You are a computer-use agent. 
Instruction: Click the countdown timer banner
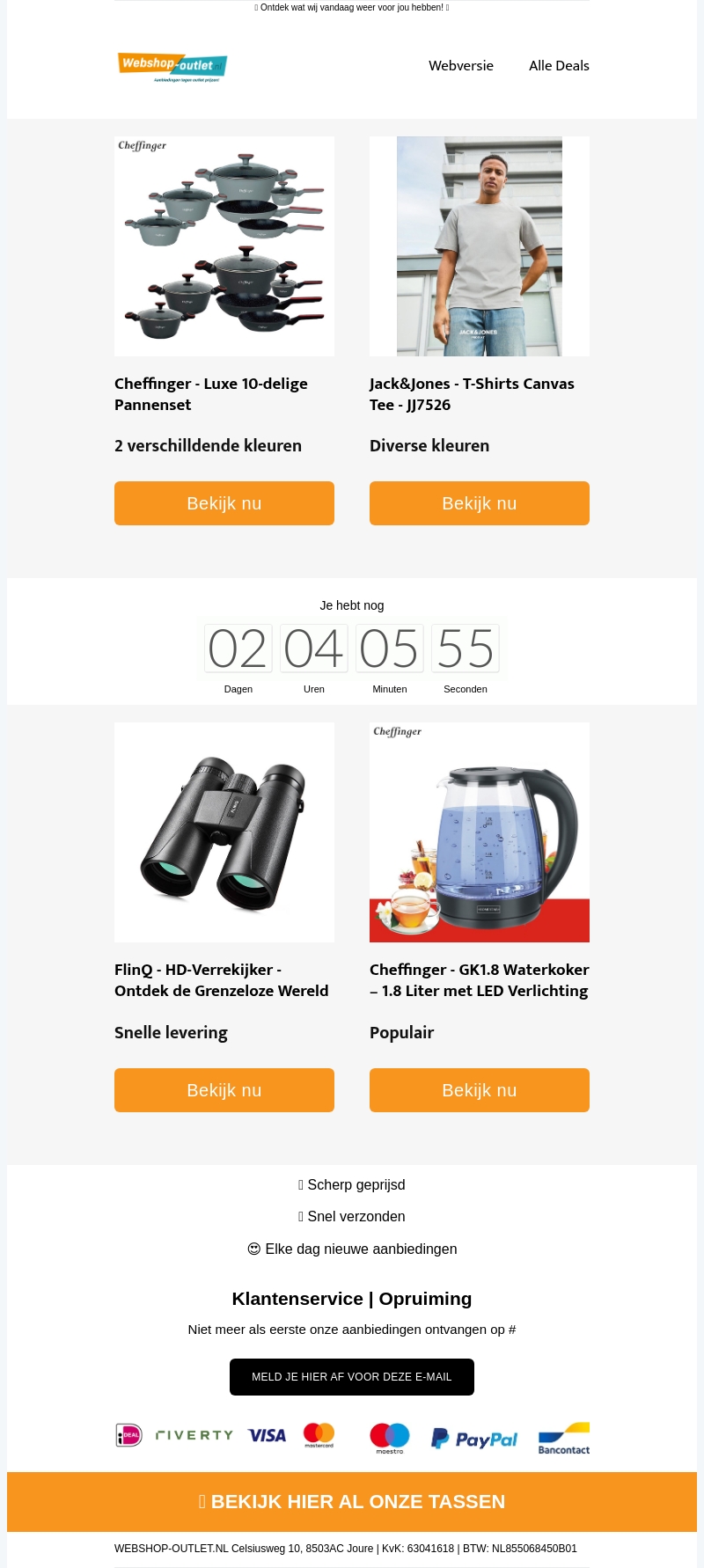pyautogui.click(x=352, y=648)
